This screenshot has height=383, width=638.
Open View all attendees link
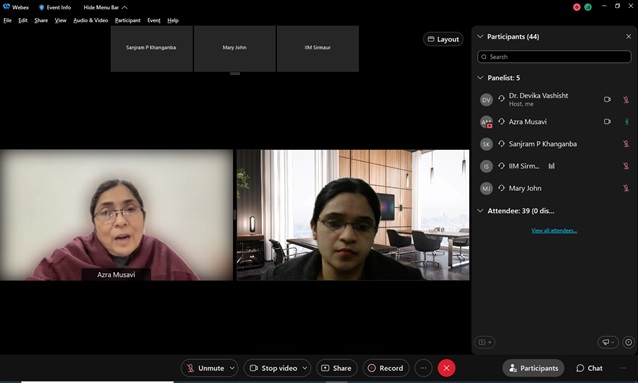[554, 231]
